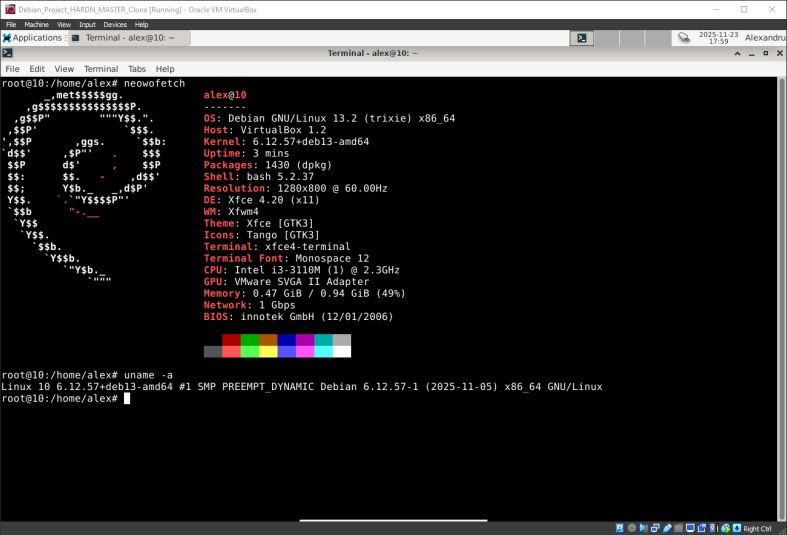Open VirtualBox File menu

[x=11, y=24]
